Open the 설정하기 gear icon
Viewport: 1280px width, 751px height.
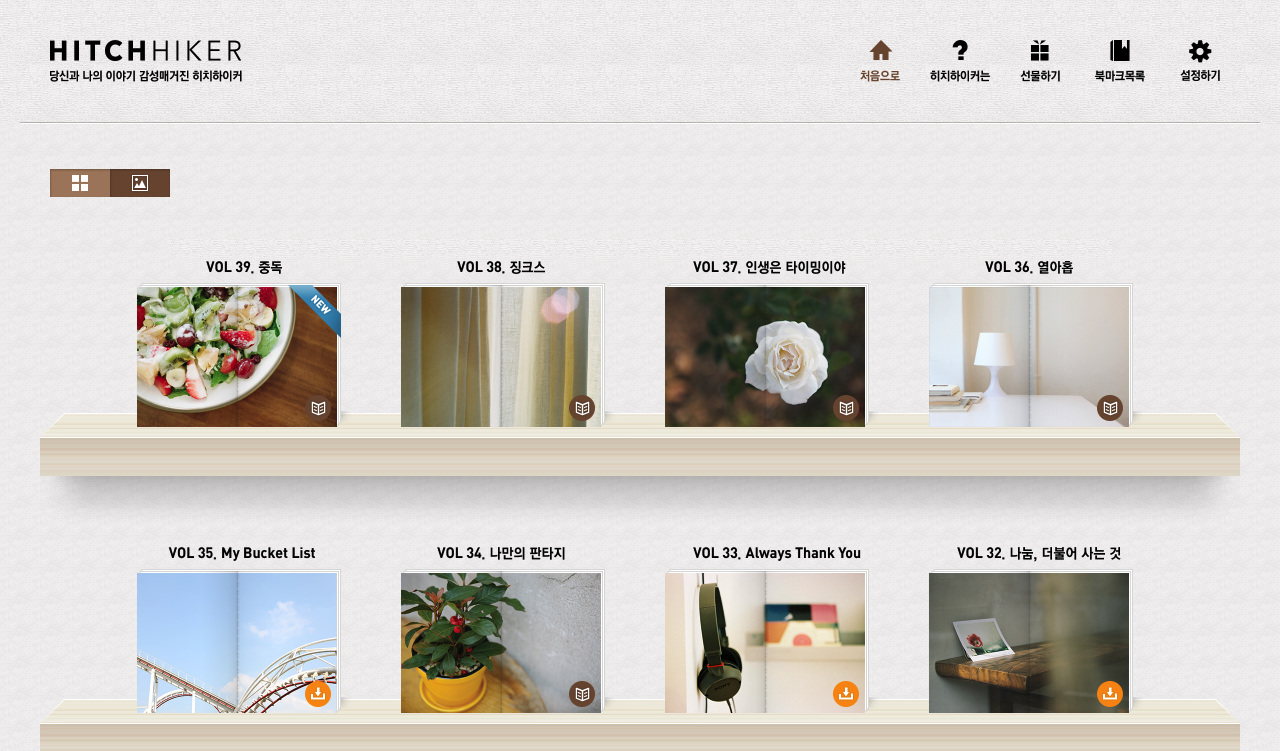click(x=1200, y=51)
